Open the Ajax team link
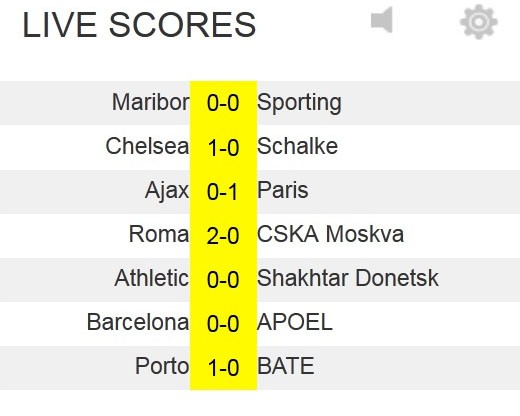 (x=167, y=191)
